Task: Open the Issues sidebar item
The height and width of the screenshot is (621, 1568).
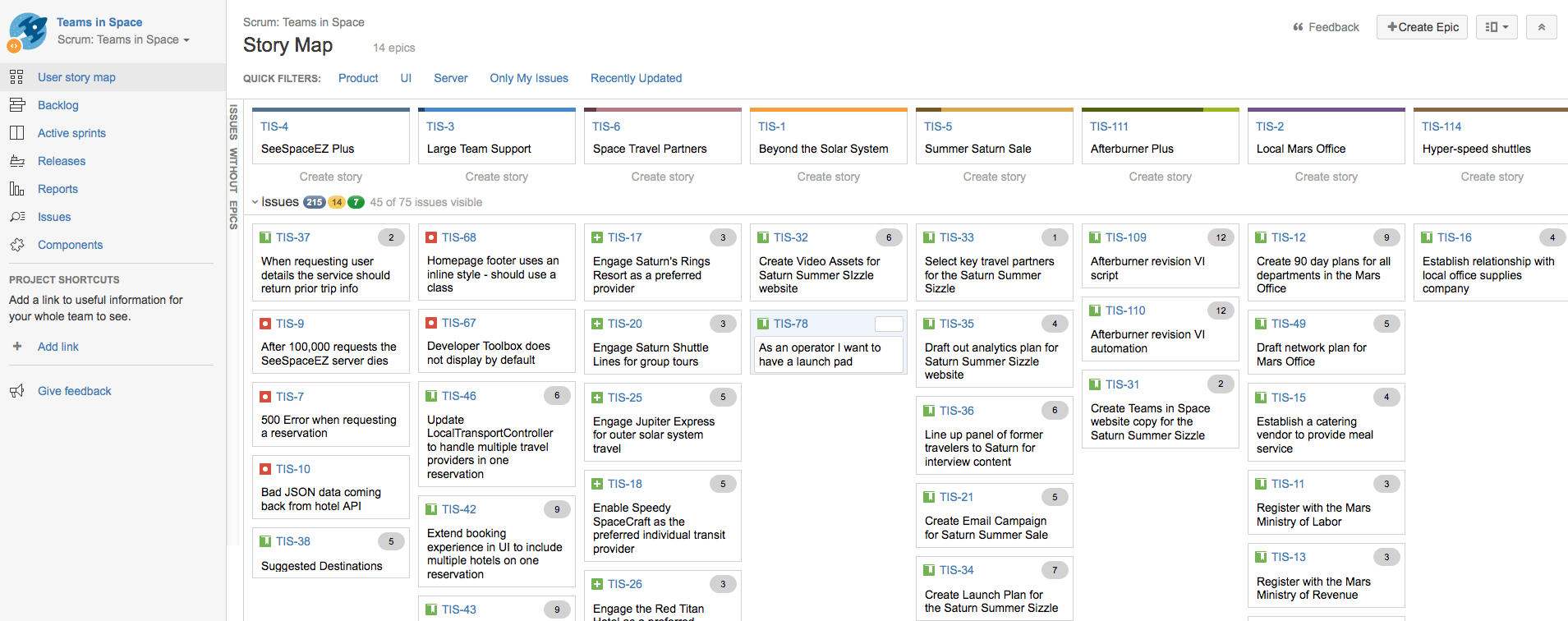Action: tap(54, 217)
